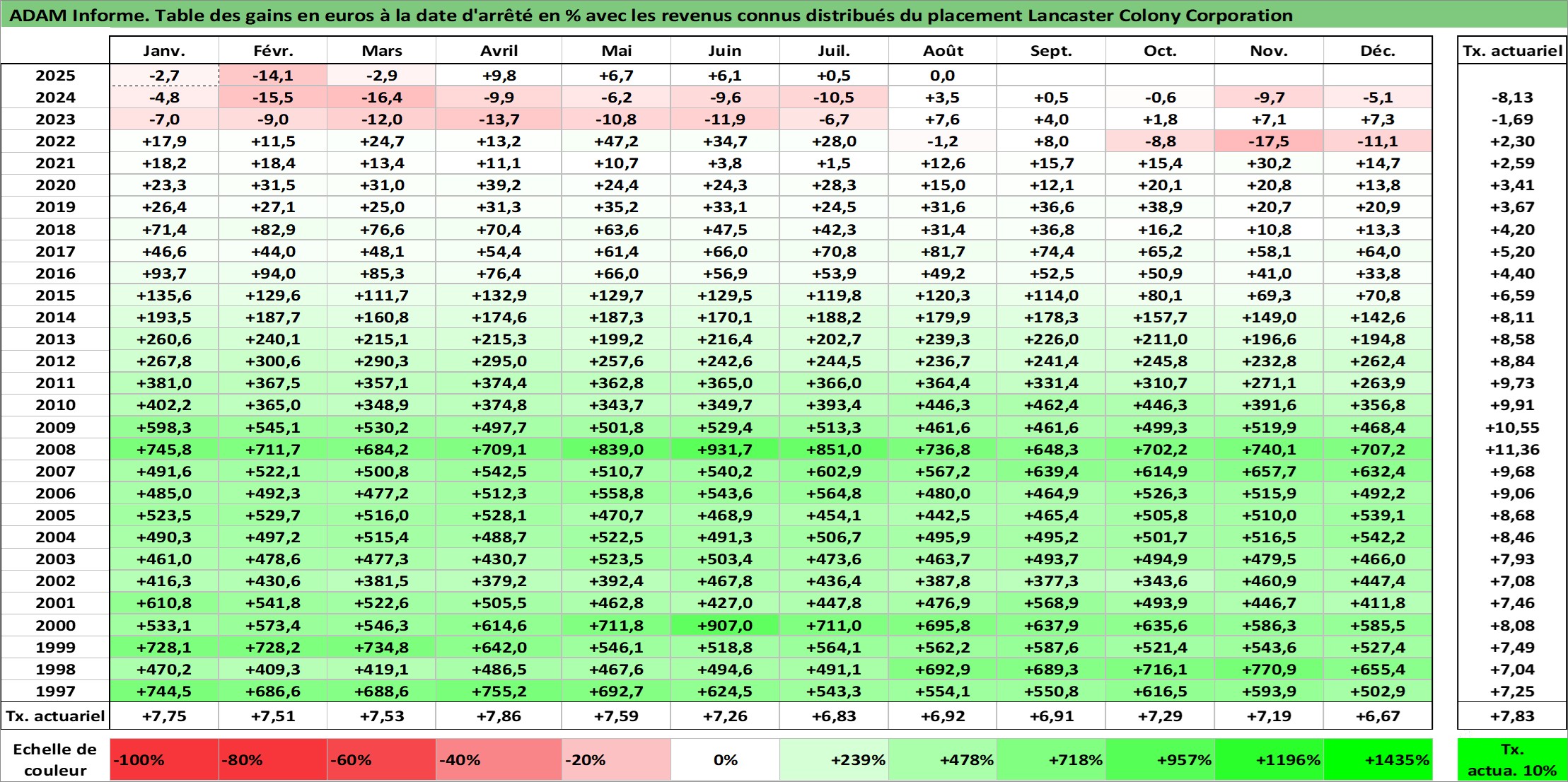Select the +7,83 overall actuarial rate
Screen dimensions: 1568x782
pyautogui.click(x=1512, y=716)
